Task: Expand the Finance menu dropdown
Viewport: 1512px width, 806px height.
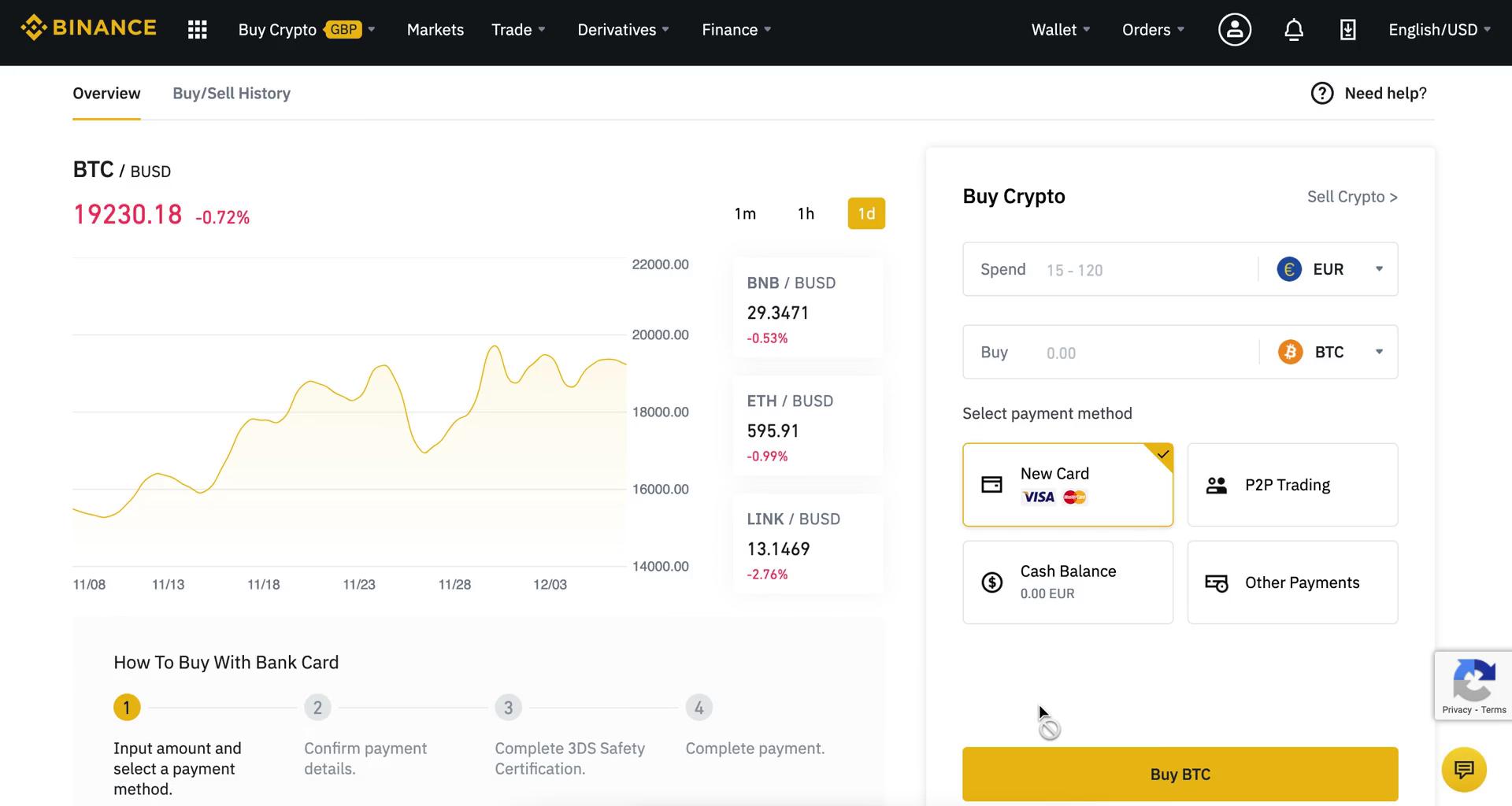Action: tap(736, 30)
